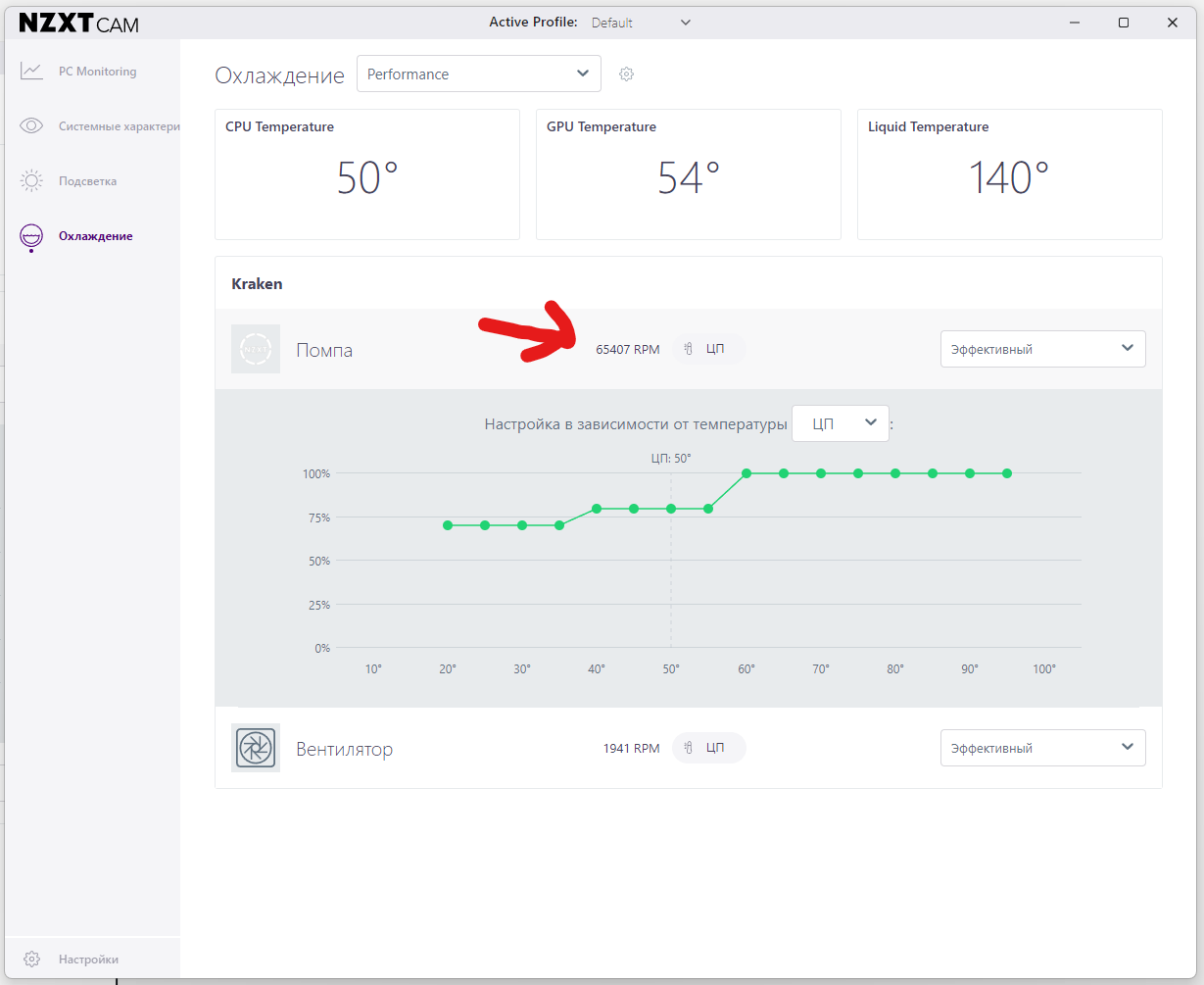Click the purple cooling icon in sidebar

31,236
